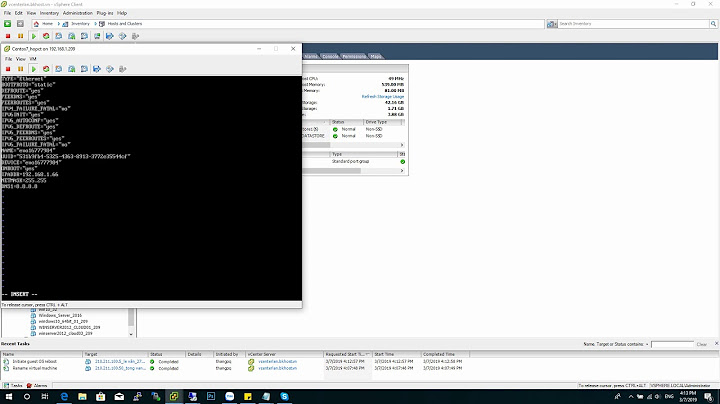Revert to snapshot from main vSphere toolbar

pos(72,36)
